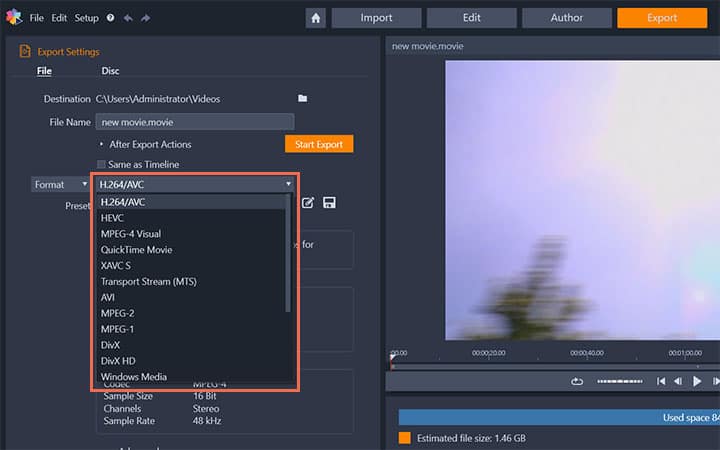This screenshot has height=450, width=720.
Task: Click the orange estimated file size swatch
Action: click(405, 438)
